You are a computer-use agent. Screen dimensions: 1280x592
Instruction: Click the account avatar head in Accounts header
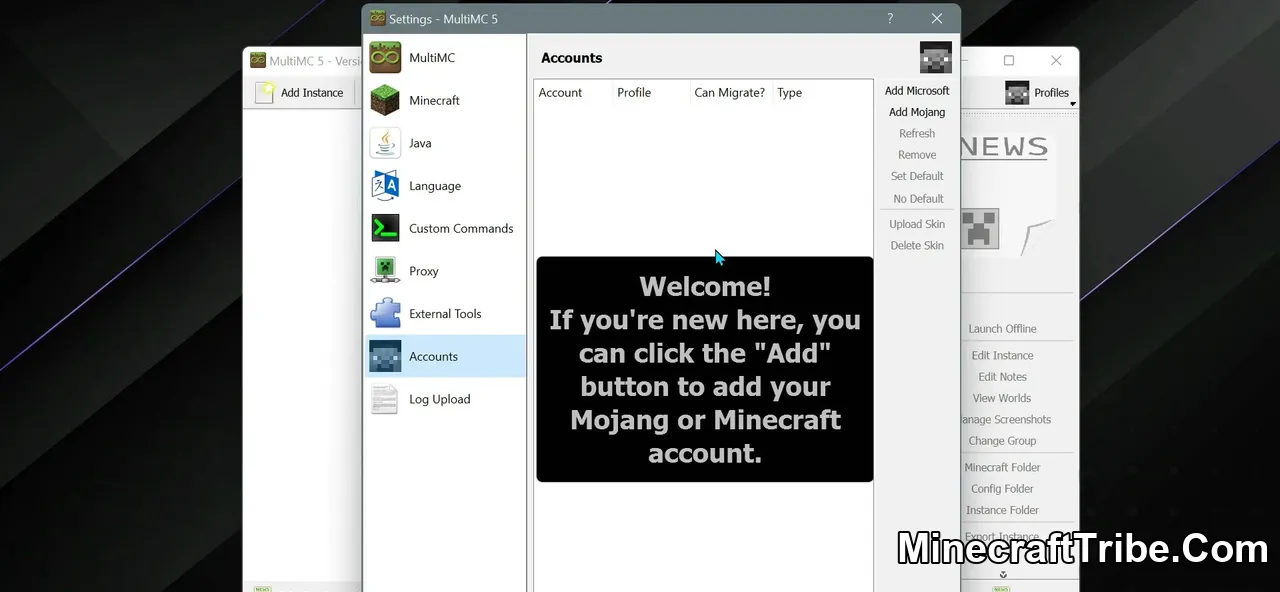pyautogui.click(x=936, y=57)
